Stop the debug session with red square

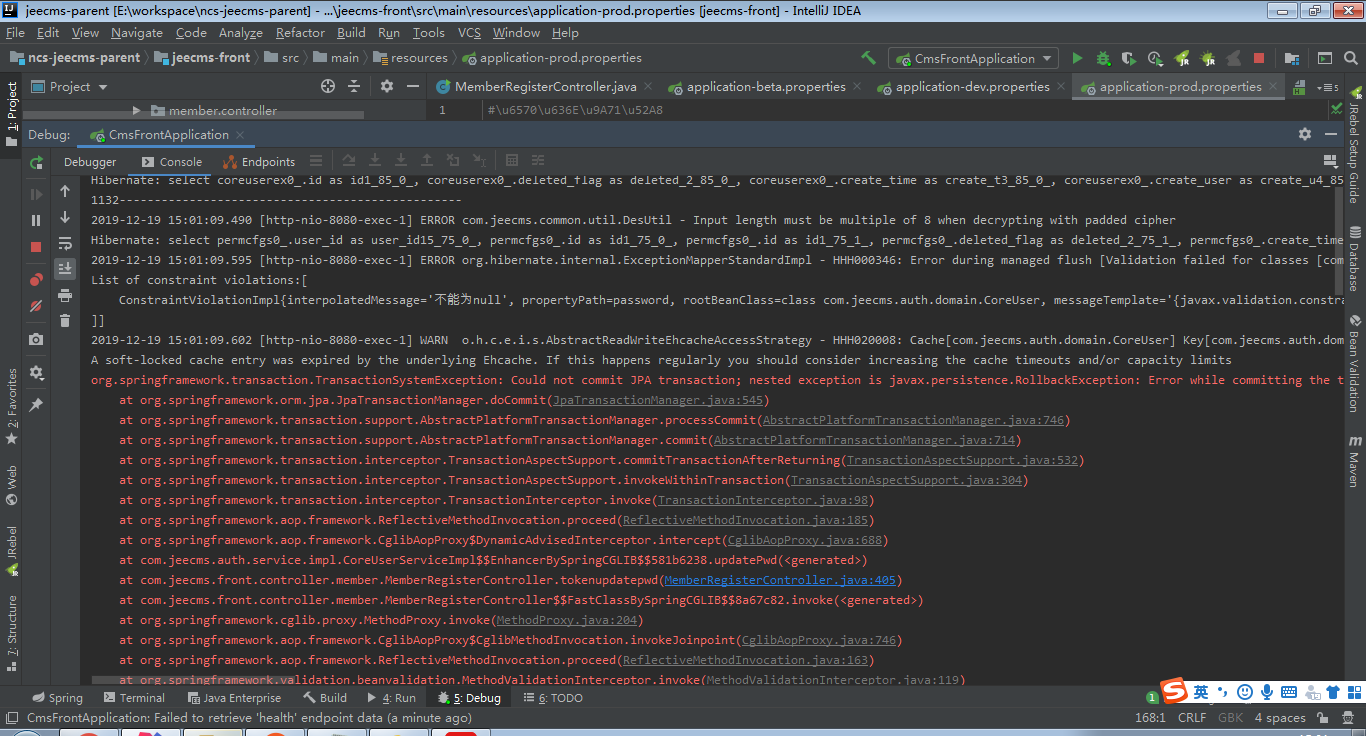pyautogui.click(x=37, y=247)
